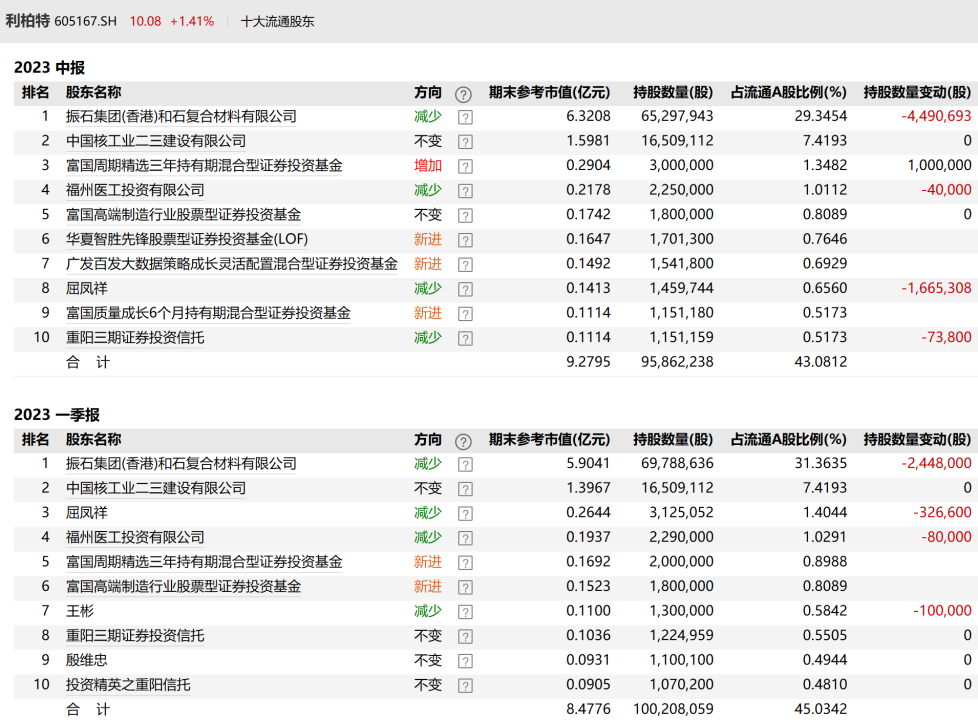Viewport: 978px width, 720px height.
Task: Click 占流通A股比例(%) header in 2023 中报
Action: (x=788, y=92)
